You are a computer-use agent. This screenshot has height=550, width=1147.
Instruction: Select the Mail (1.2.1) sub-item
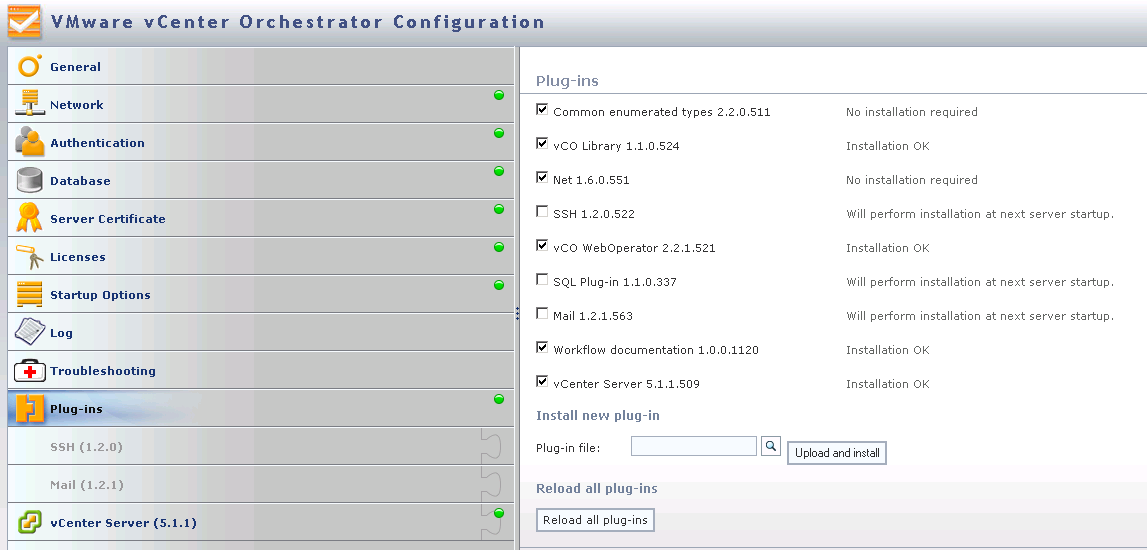(86, 485)
